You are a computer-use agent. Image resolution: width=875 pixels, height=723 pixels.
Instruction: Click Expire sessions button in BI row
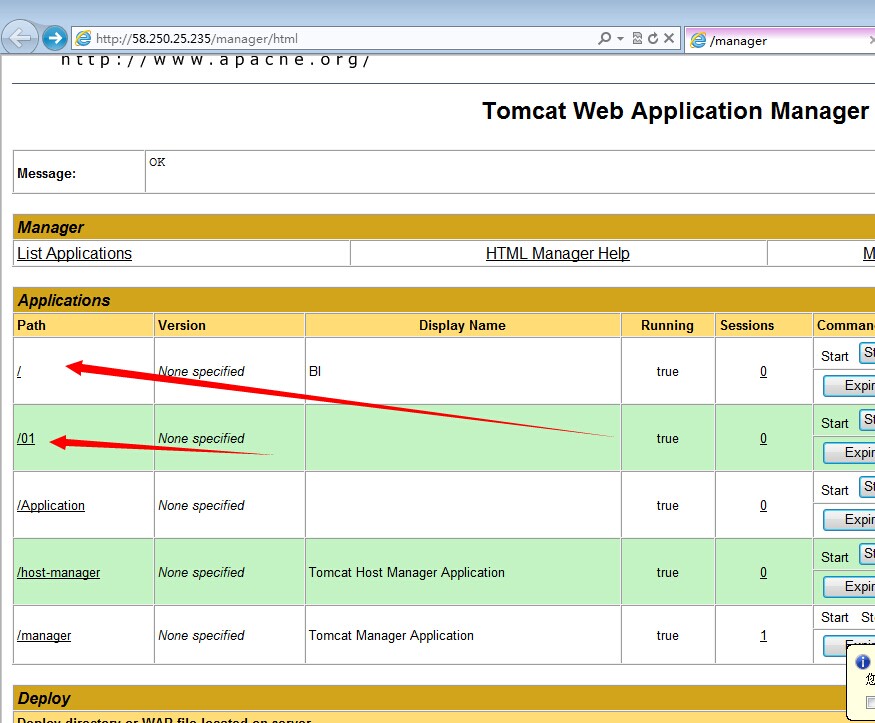pyautogui.click(x=849, y=385)
